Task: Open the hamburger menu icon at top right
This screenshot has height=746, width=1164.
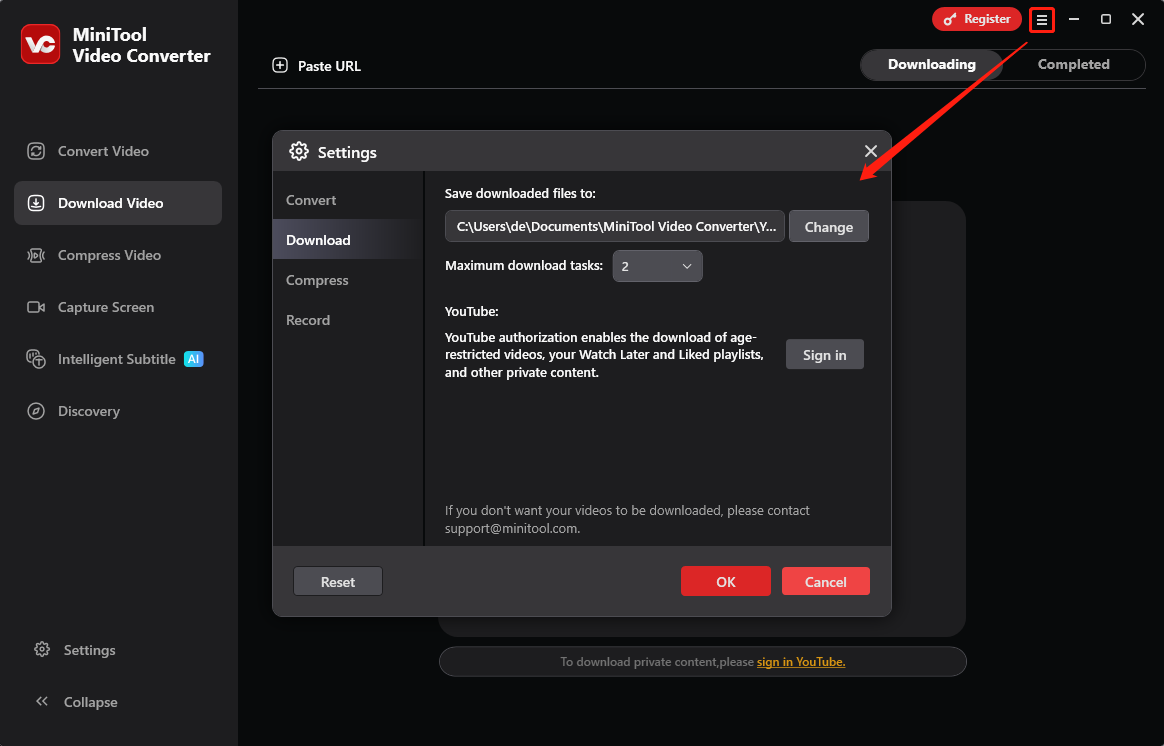Action: (1042, 20)
